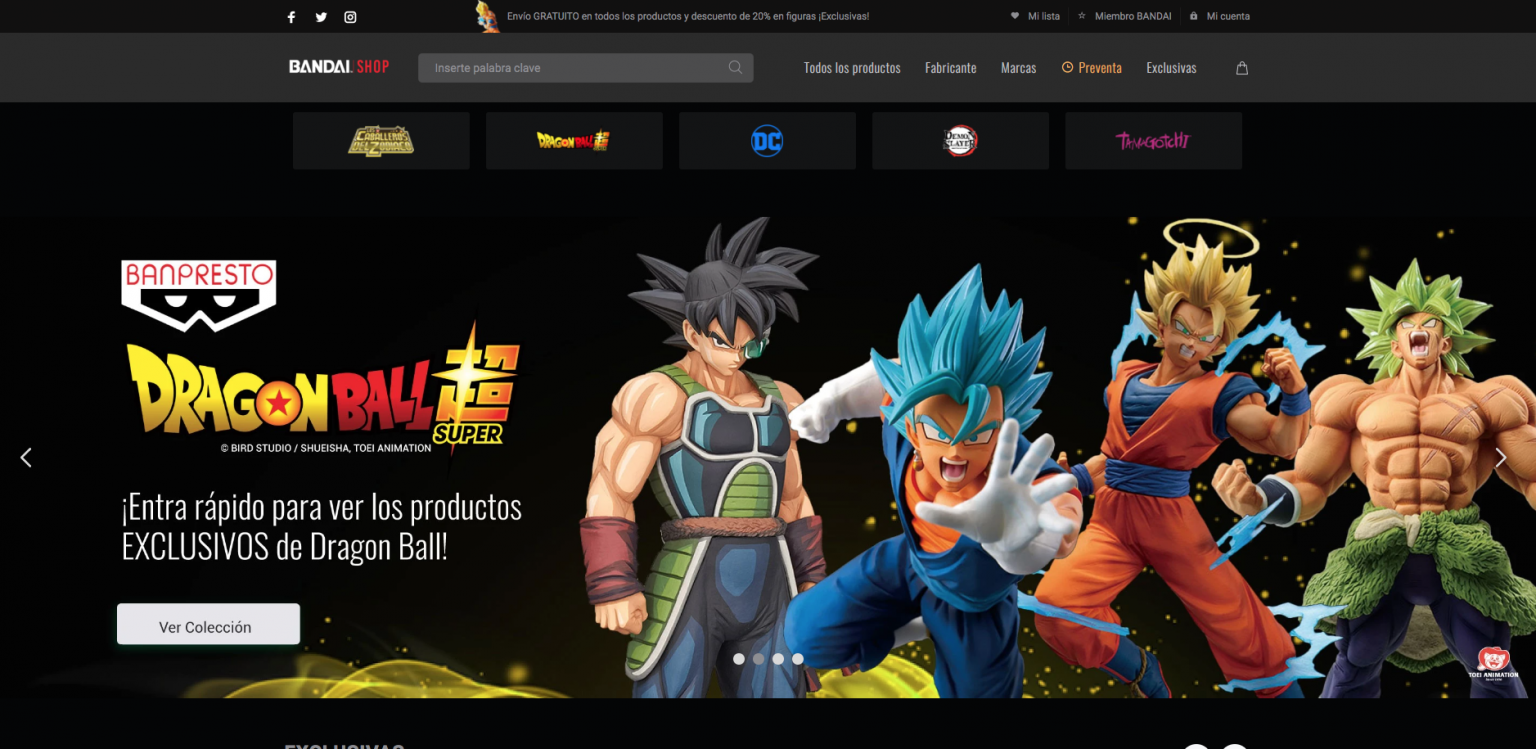Click the promo figure icon in top bar

[487, 17]
